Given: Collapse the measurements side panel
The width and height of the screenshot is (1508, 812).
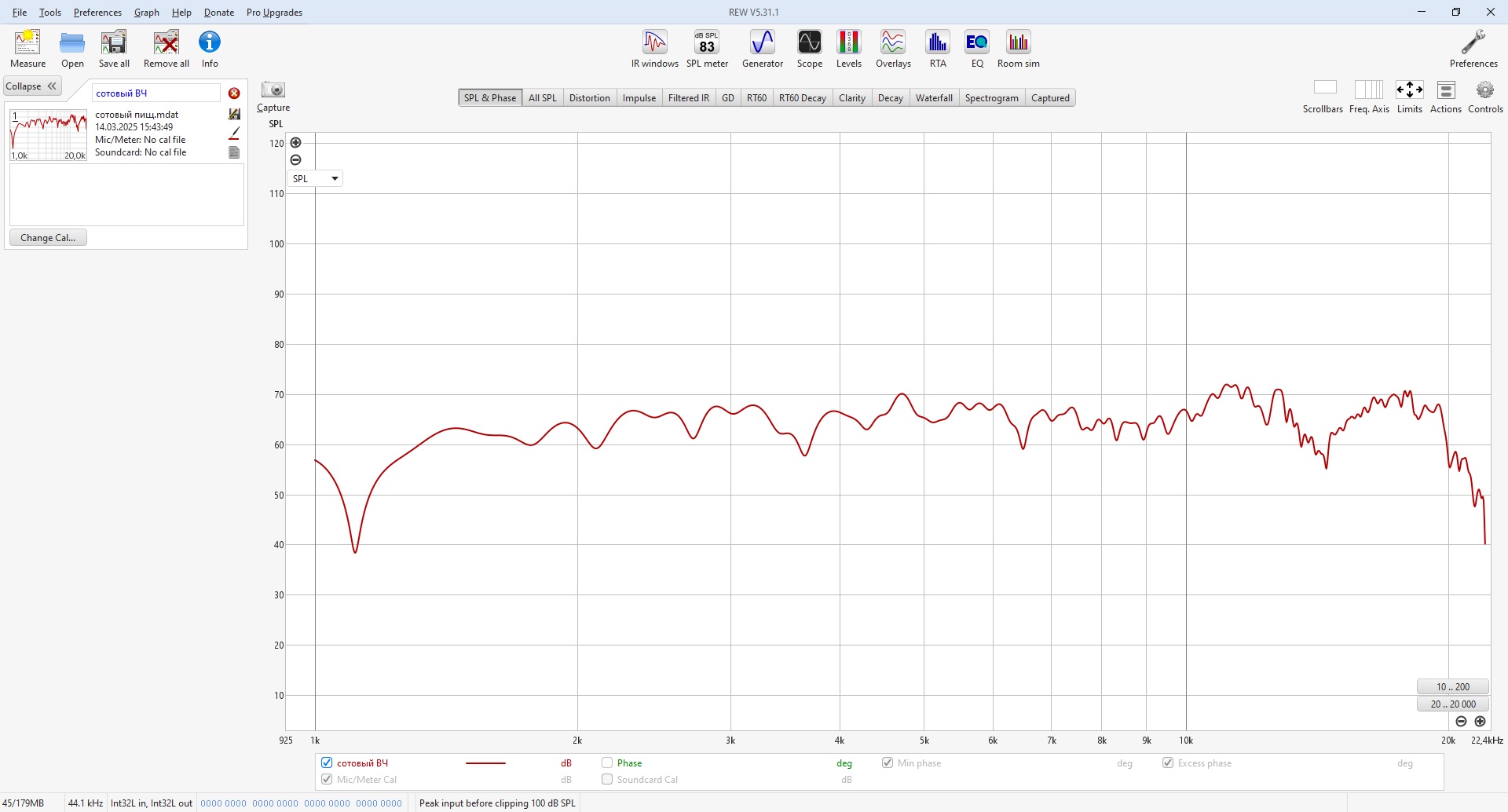Looking at the screenshot, I should pos(32,86).
